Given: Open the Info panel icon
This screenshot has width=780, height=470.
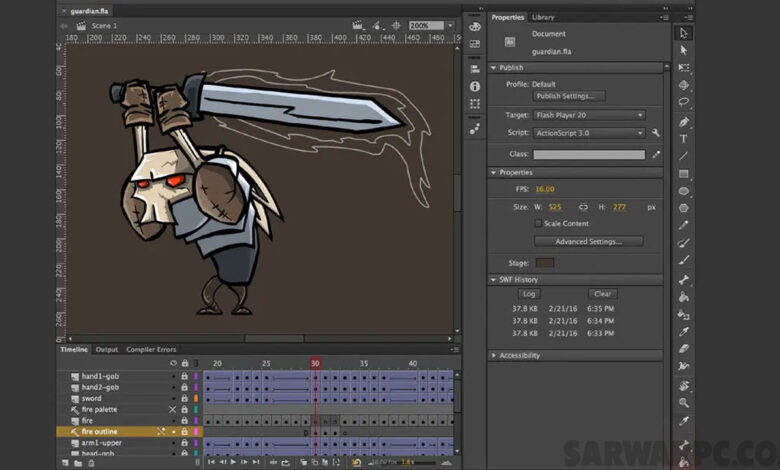Looking at the screenshot, I should 475,87.
